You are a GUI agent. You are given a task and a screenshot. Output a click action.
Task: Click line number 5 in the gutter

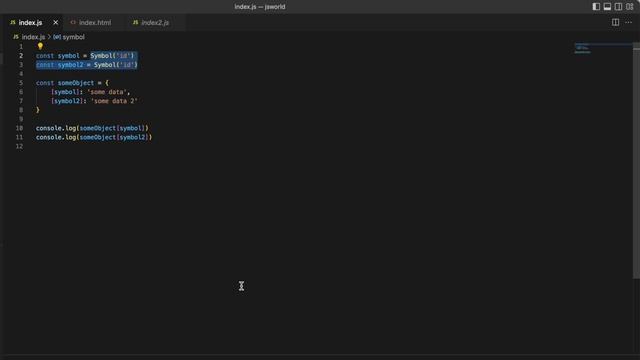21,83
